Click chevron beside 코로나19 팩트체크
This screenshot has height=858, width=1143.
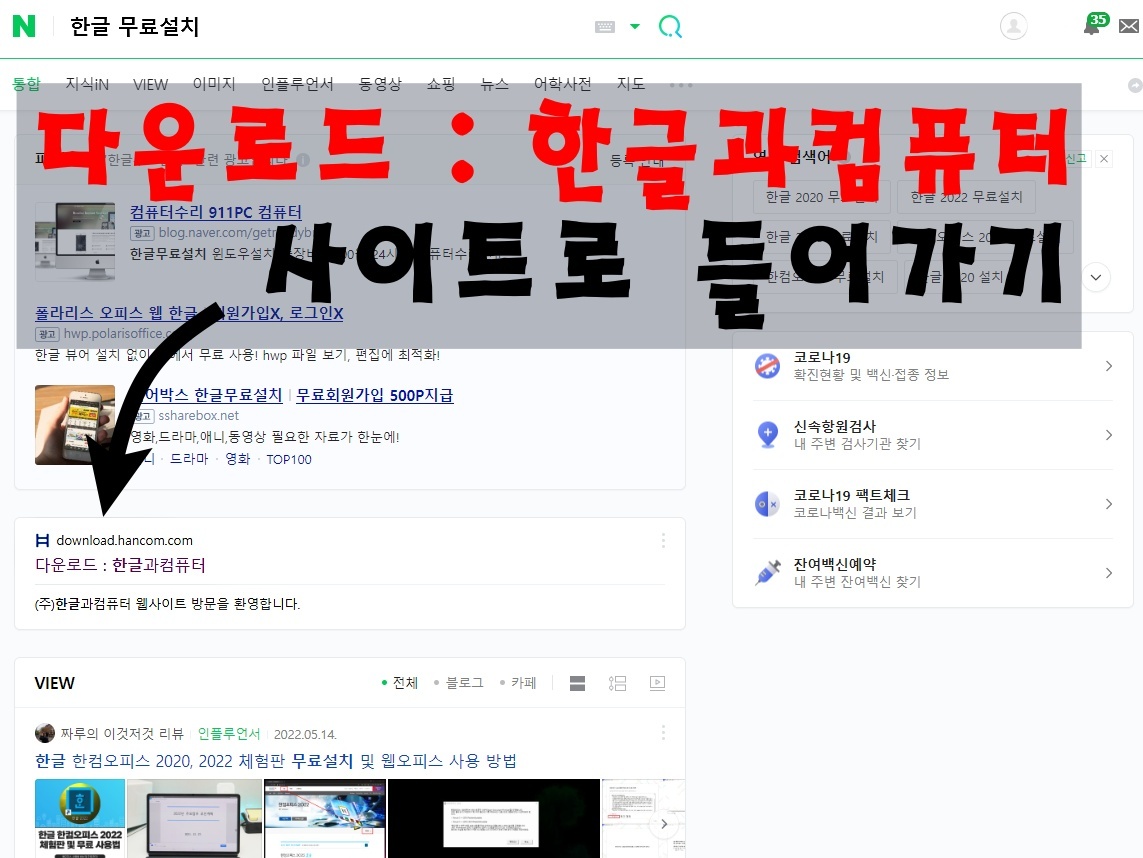tap(1108, 504)
